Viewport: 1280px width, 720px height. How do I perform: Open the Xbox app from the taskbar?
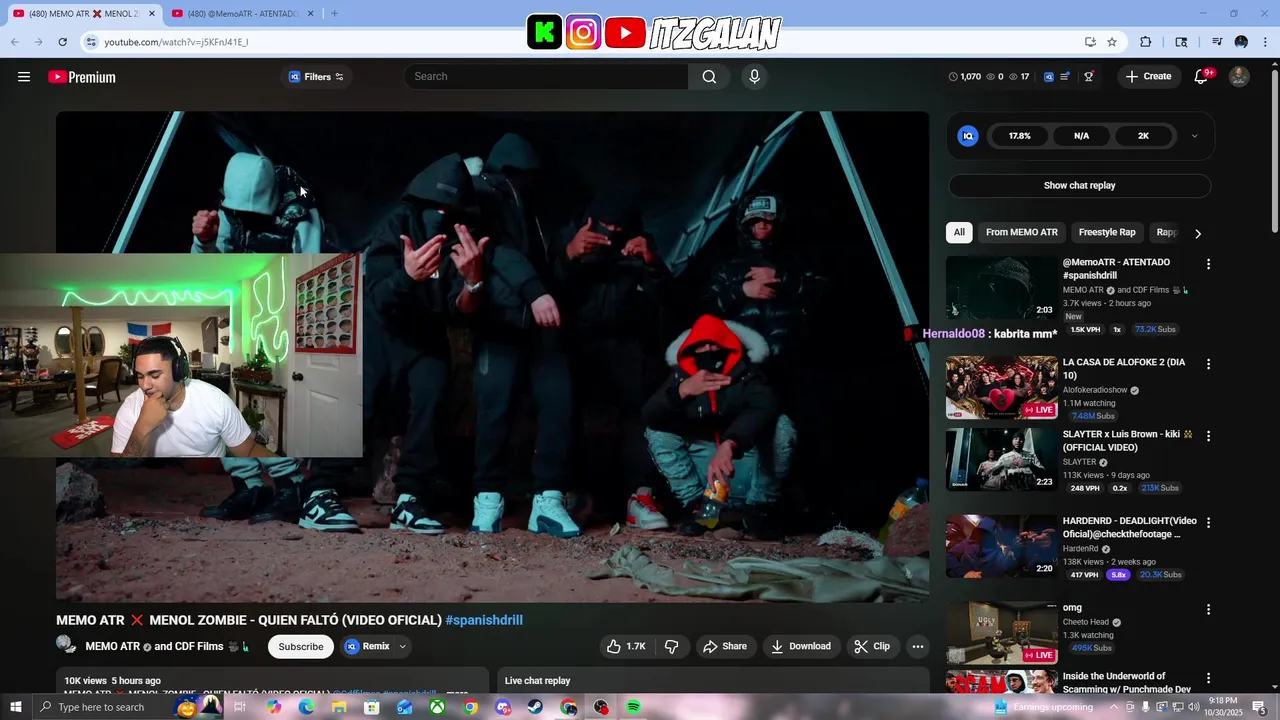[x=437, y=707]
